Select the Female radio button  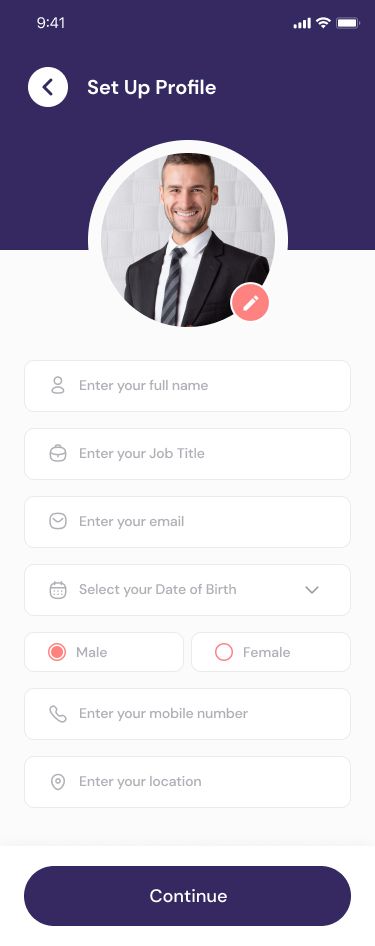pos(224,652)
